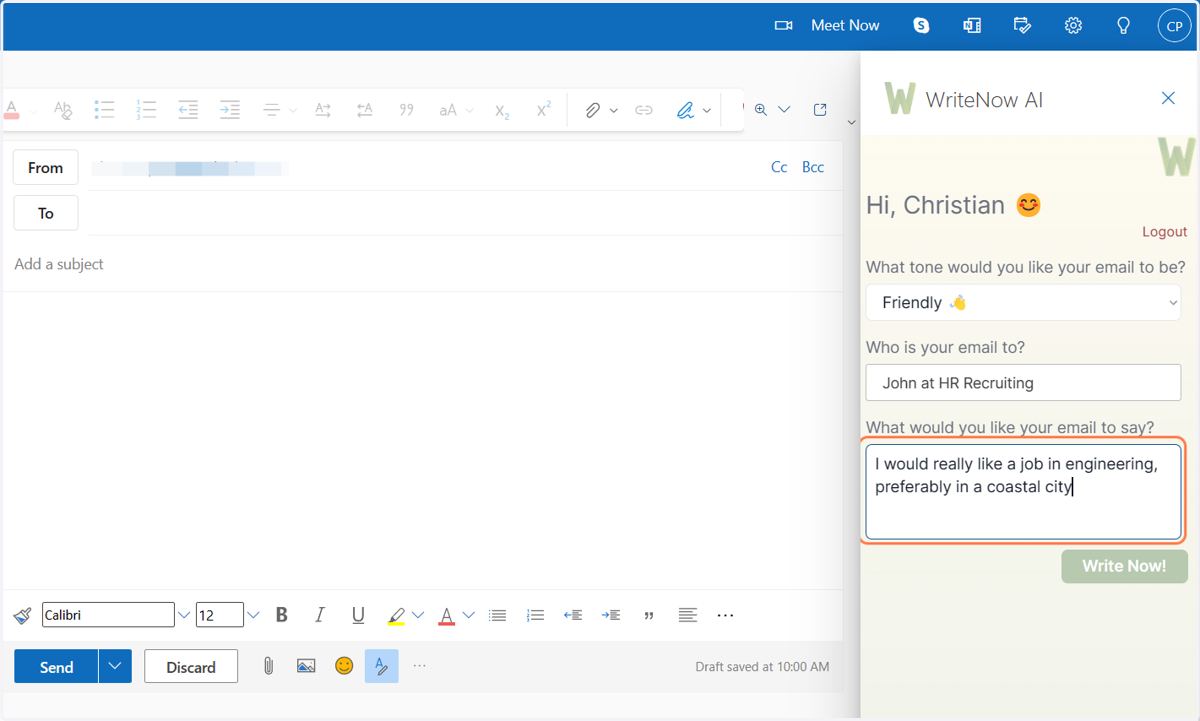The width and height of the screenshot is (1200, 721).
Task: Apply superscript formatting
Action: pyautogui.click(x=543, y=110)
